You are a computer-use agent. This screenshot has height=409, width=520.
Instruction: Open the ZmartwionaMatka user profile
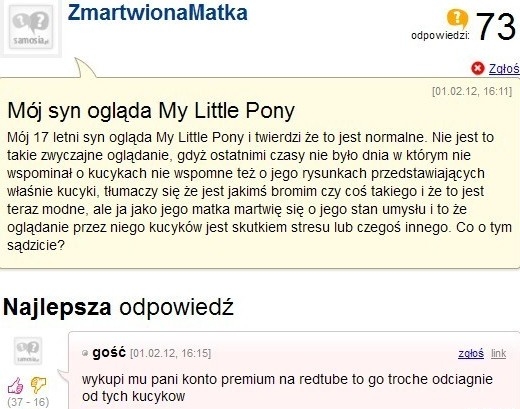[x=157, y=13]
